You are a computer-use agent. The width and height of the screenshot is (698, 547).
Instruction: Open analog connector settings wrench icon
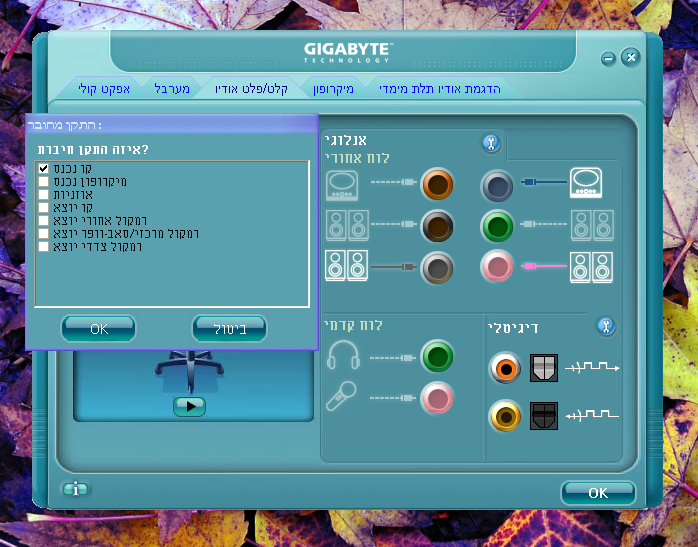pos(491,144)
